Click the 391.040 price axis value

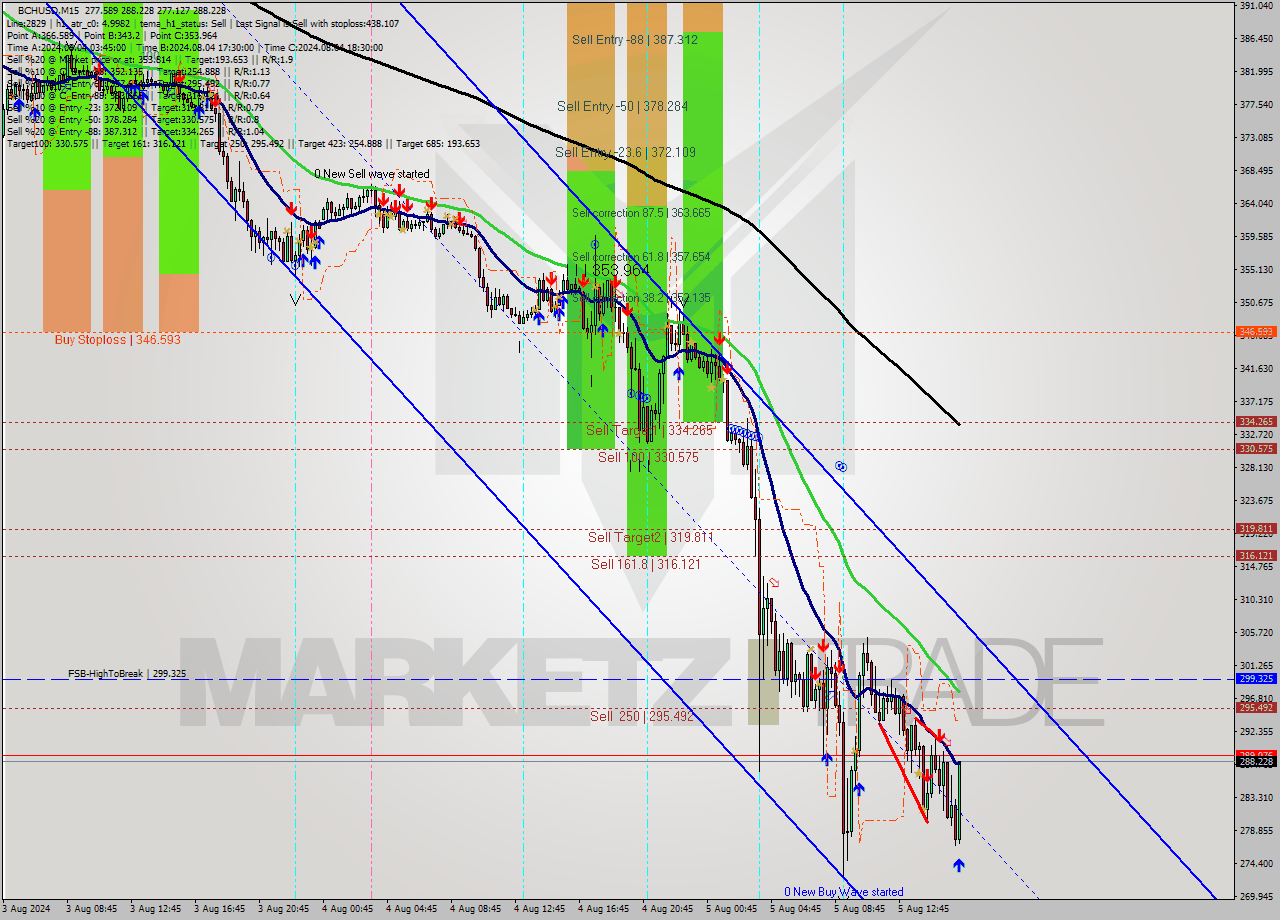[x=1256, y=6]
